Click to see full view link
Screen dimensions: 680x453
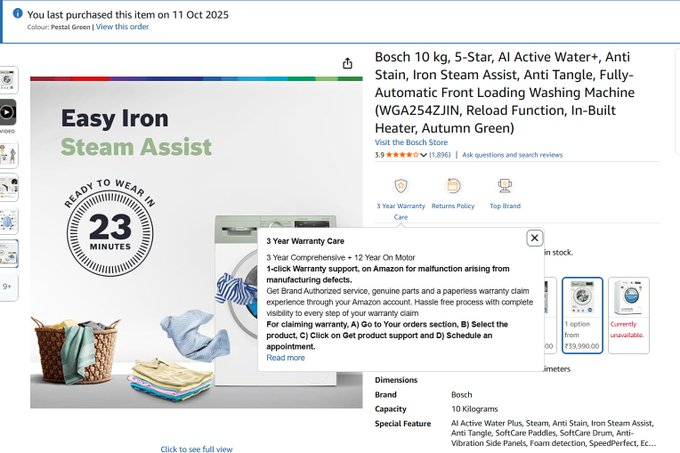(x=196, y=449)
